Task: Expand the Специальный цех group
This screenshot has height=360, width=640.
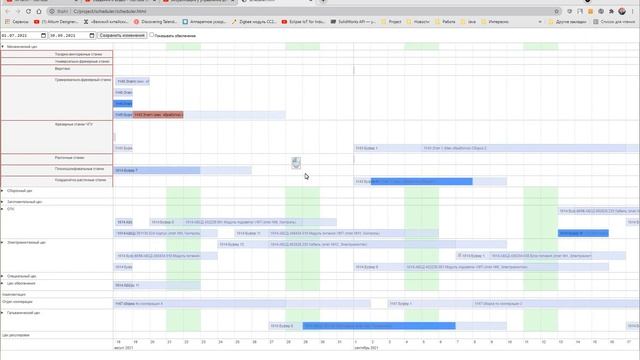Action: point(2,276)
